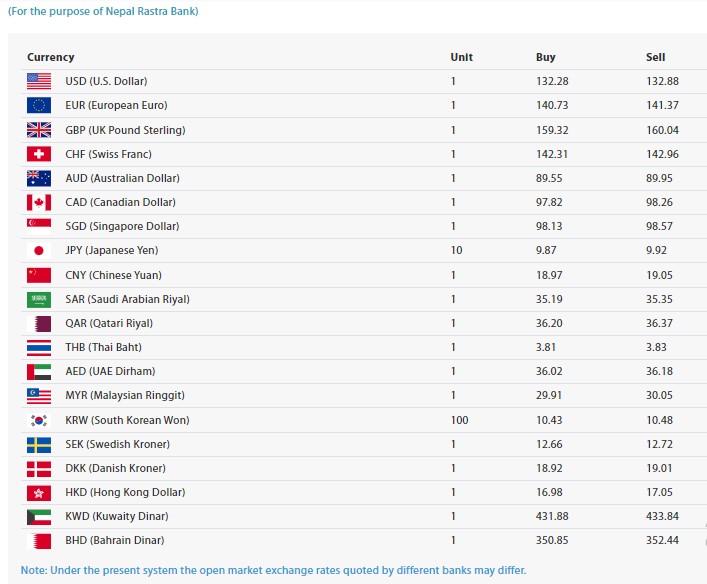Click the Swiss flag icon
This screenshot has height=584, width=707.
coord(39,154)
